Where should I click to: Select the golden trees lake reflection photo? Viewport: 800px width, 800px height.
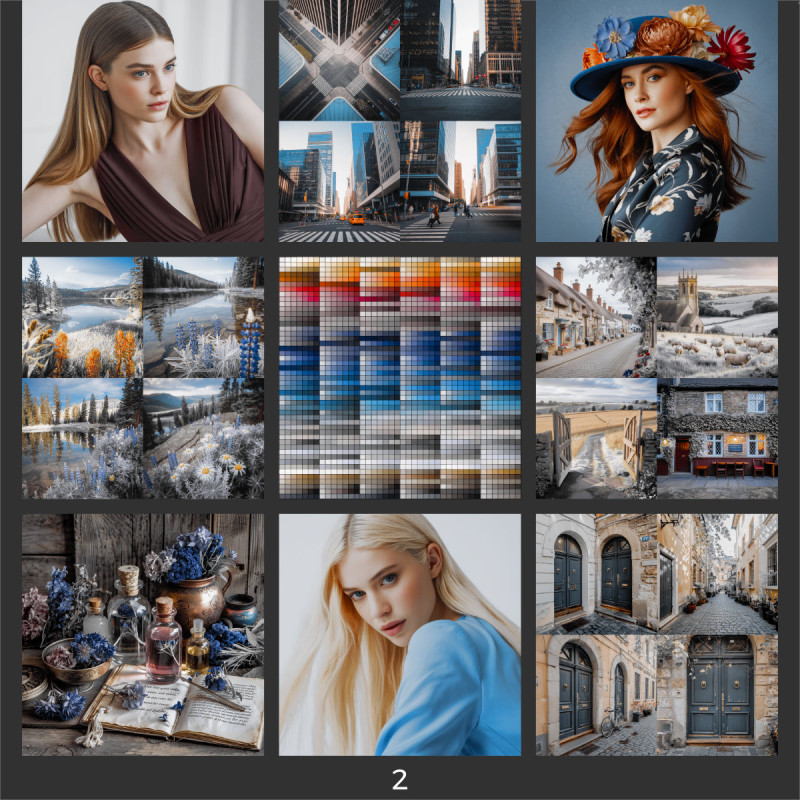coord(82,438)
